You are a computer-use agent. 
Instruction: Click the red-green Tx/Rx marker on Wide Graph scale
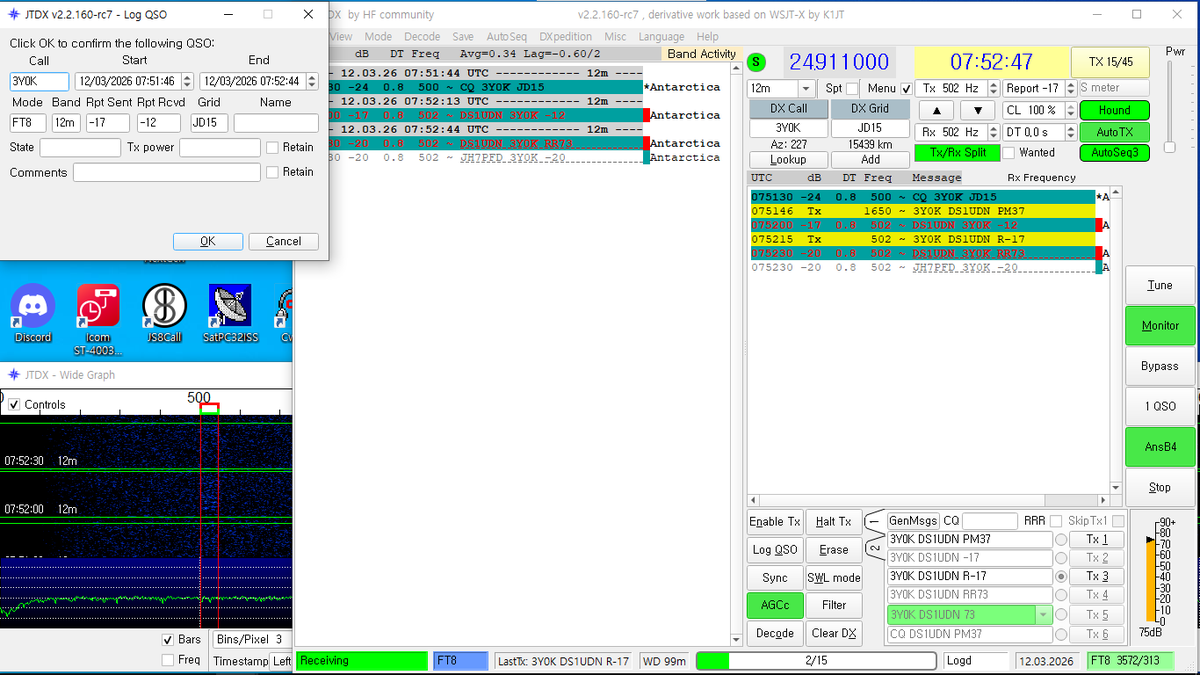pos(209,409)
